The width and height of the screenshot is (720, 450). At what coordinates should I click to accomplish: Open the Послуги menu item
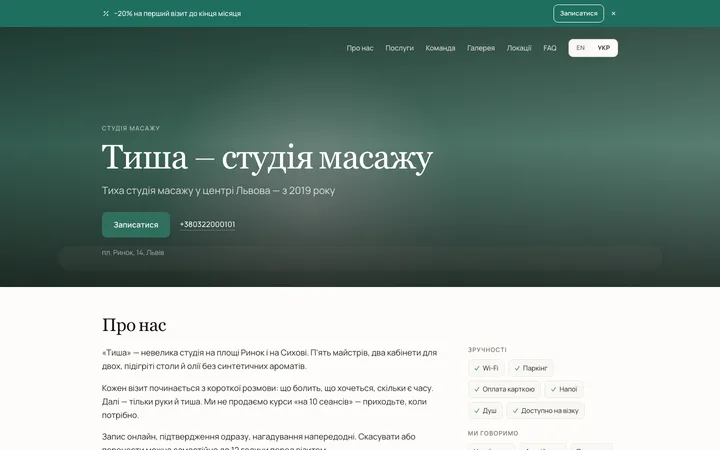coord(399,48)
